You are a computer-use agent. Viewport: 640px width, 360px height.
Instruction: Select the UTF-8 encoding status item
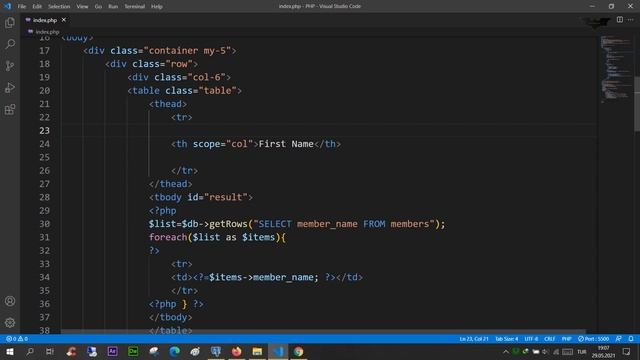coord(531,339)
